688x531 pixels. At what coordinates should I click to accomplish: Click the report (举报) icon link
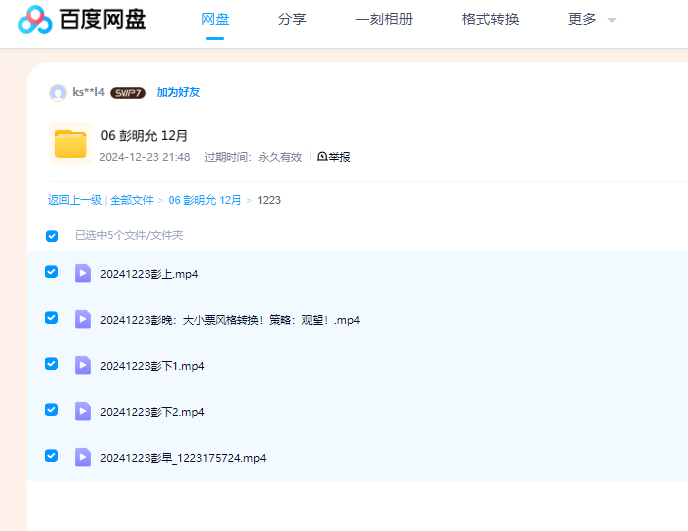(x=333, y=157)
